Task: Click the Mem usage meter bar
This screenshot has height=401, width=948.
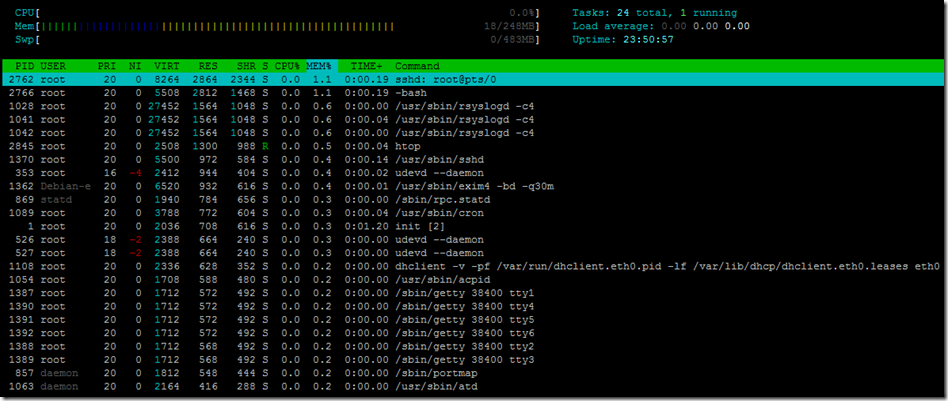Action: coord(278,27)
